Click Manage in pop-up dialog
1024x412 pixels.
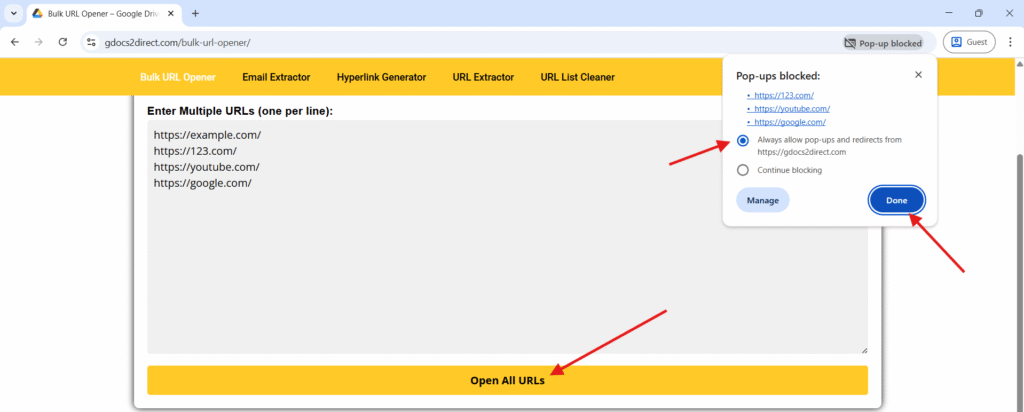click(762, 200)
